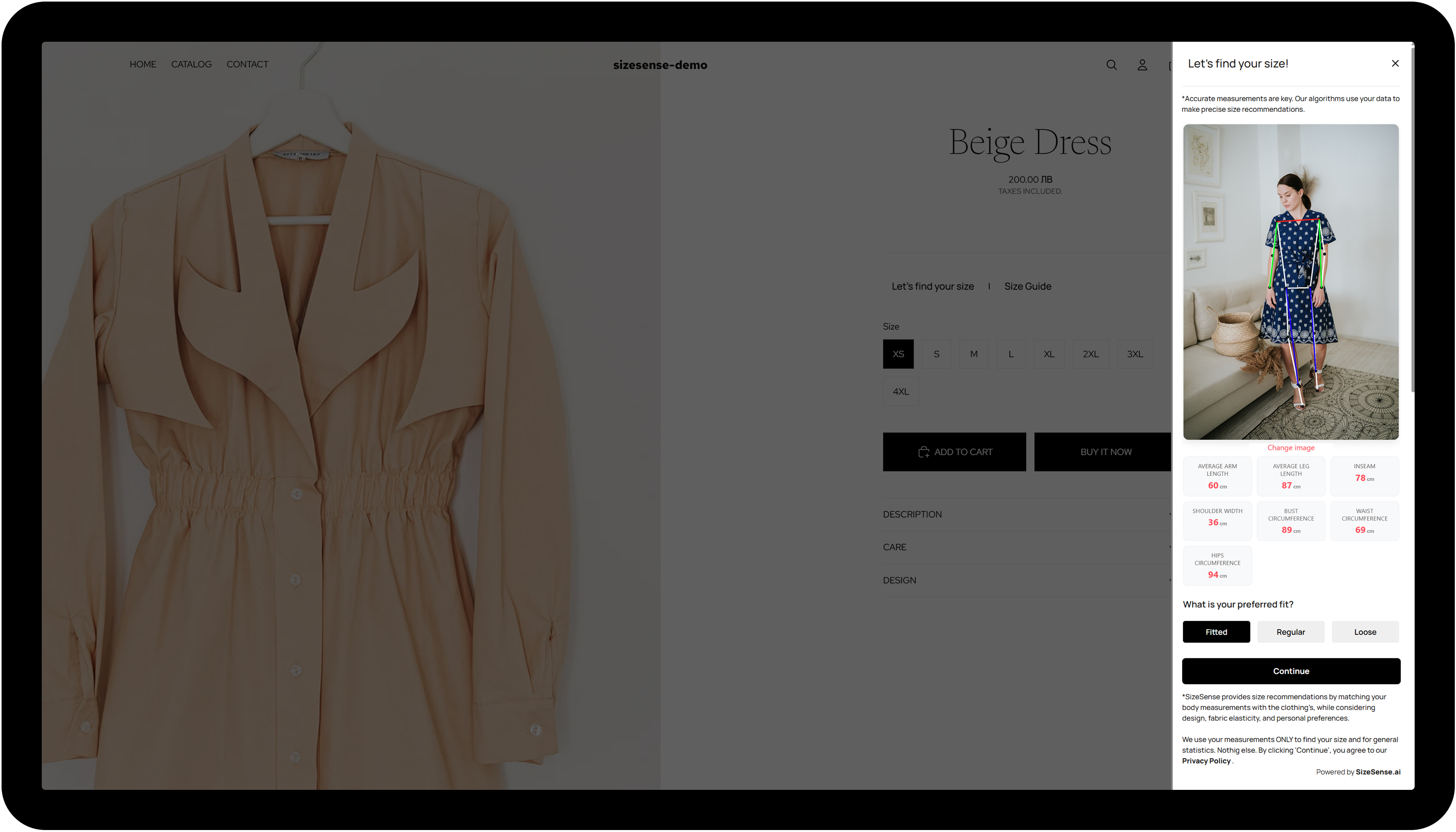Open the Privacy Policy link
Viewport: 1456px width, 832px height.
pos(1205,761)
